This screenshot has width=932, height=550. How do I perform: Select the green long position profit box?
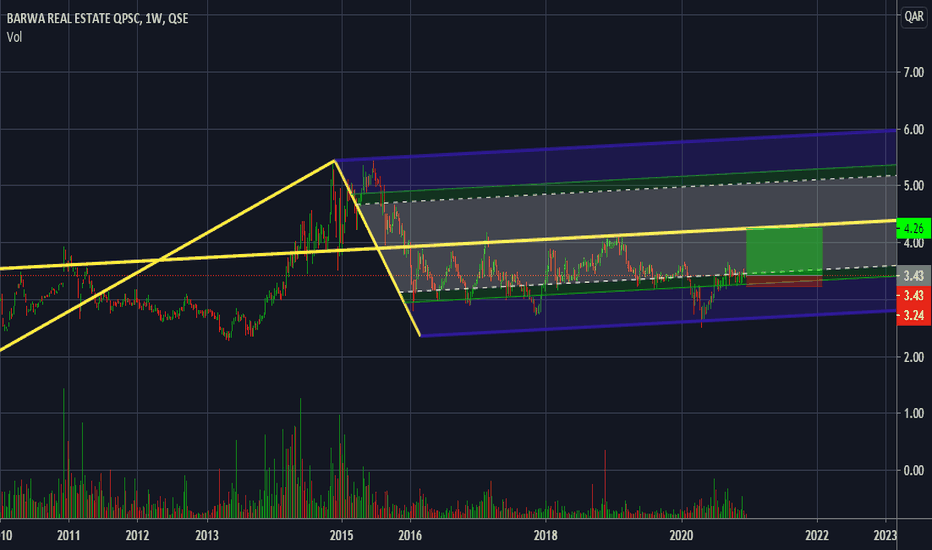tap(784, 251)
